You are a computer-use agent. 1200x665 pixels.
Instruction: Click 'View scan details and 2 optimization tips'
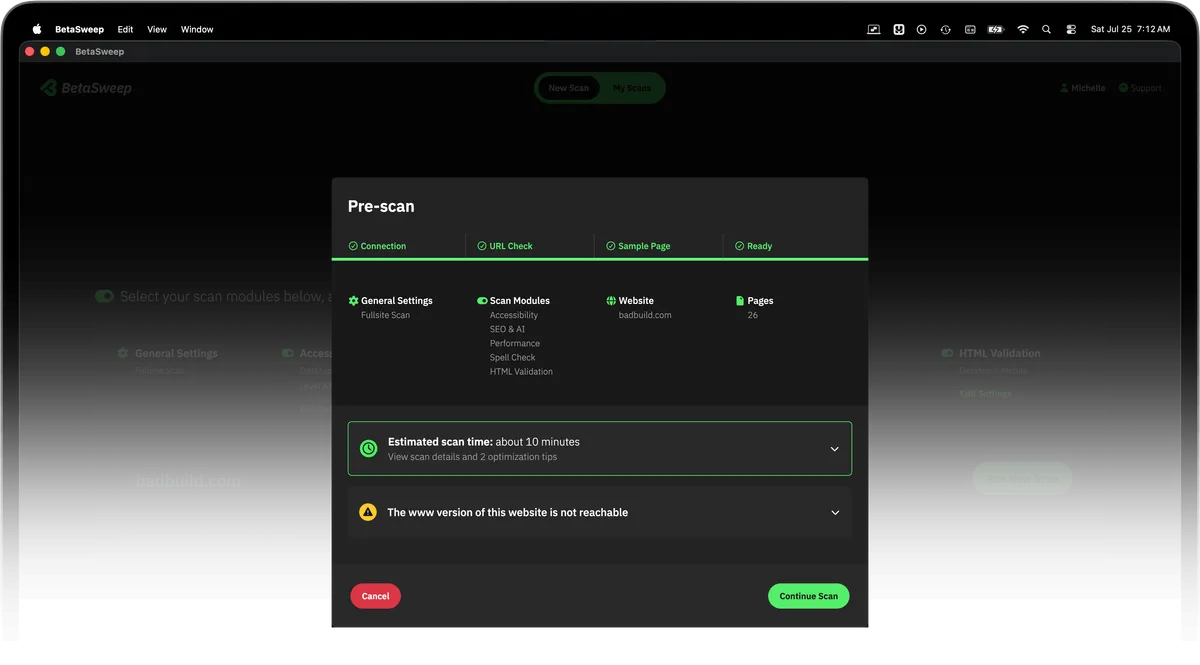coord(473,457)
